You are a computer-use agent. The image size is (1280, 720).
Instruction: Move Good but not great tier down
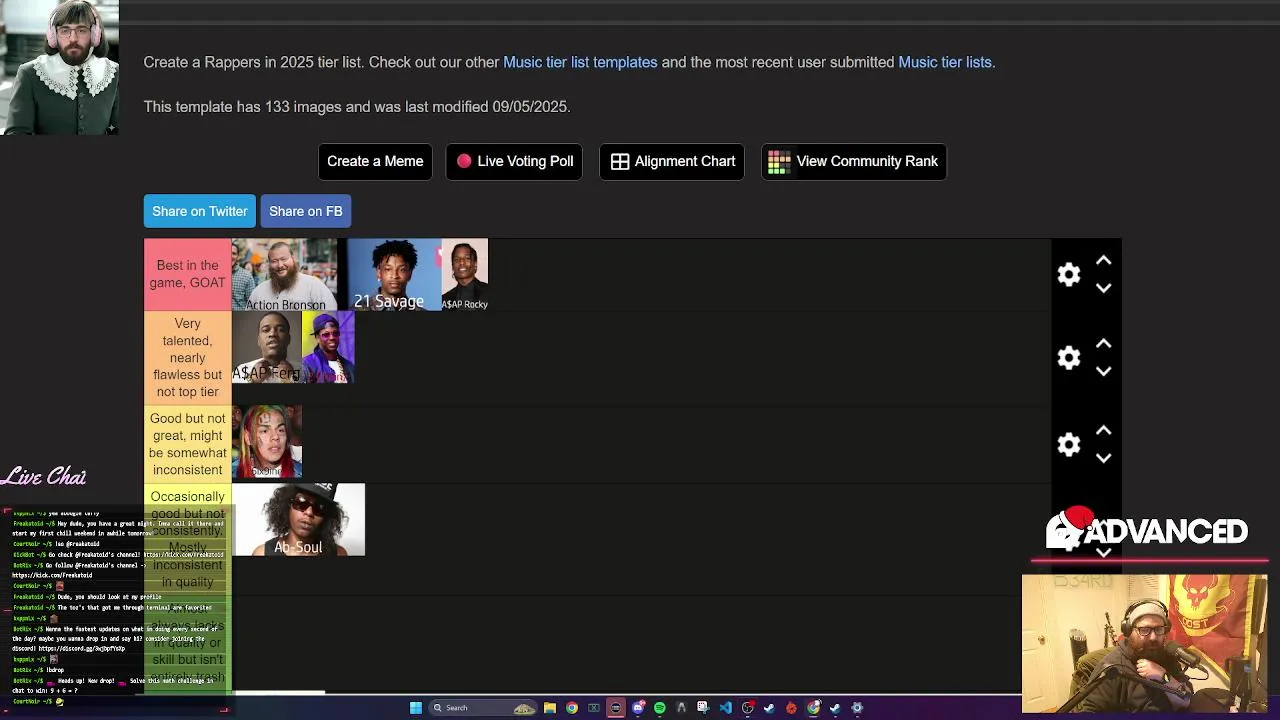pos(1103,458)
